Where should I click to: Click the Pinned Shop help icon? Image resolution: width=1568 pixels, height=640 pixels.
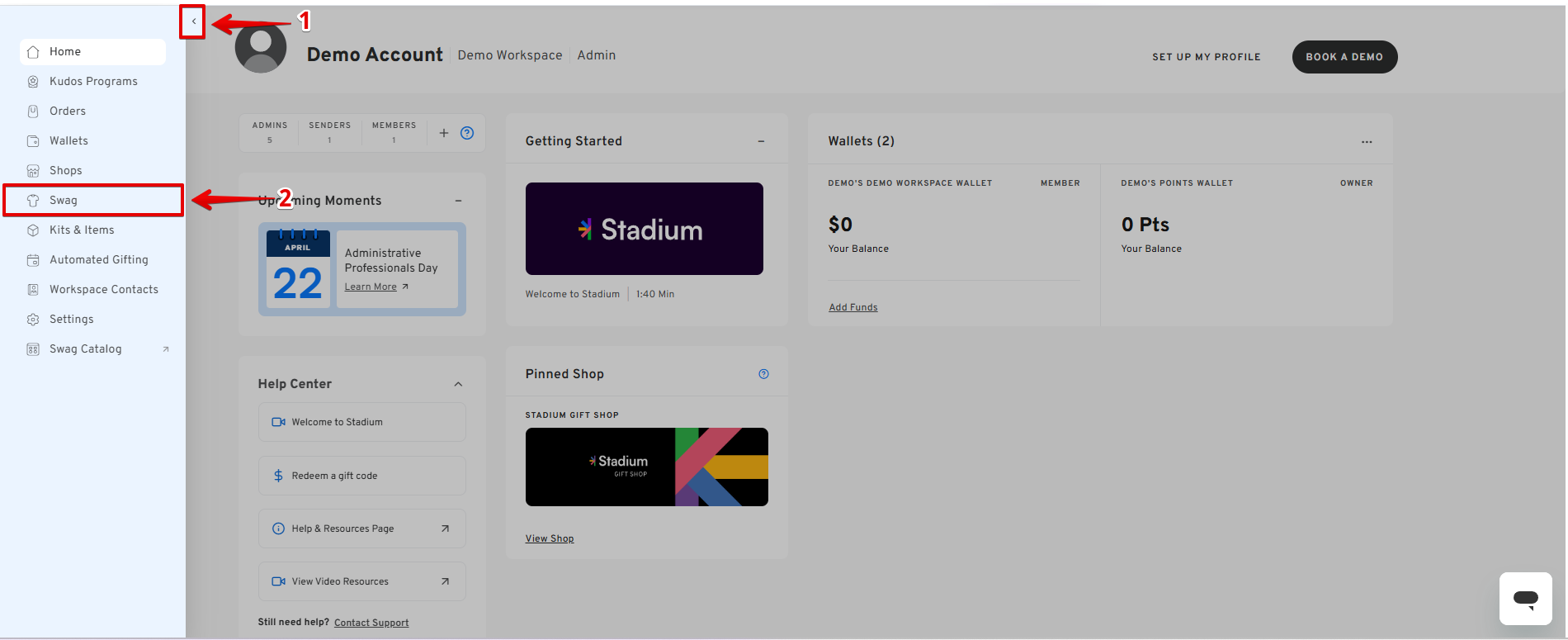click(x=763, y=374)
